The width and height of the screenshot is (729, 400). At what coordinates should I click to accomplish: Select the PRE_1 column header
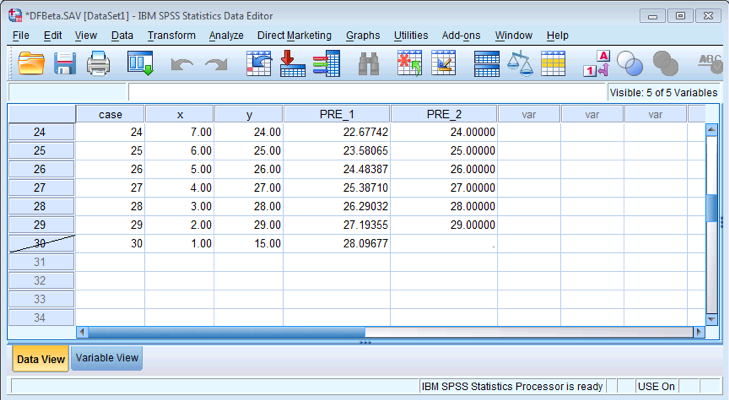(x=337, y=114)
